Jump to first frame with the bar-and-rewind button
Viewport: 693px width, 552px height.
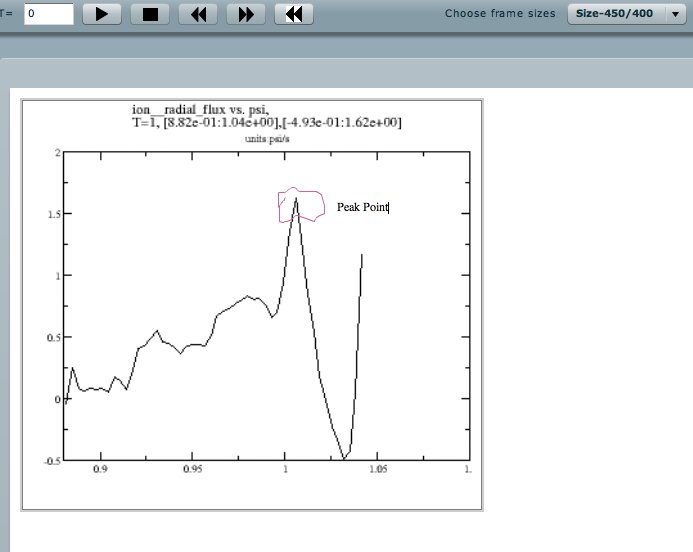click(x=294, y=14)
